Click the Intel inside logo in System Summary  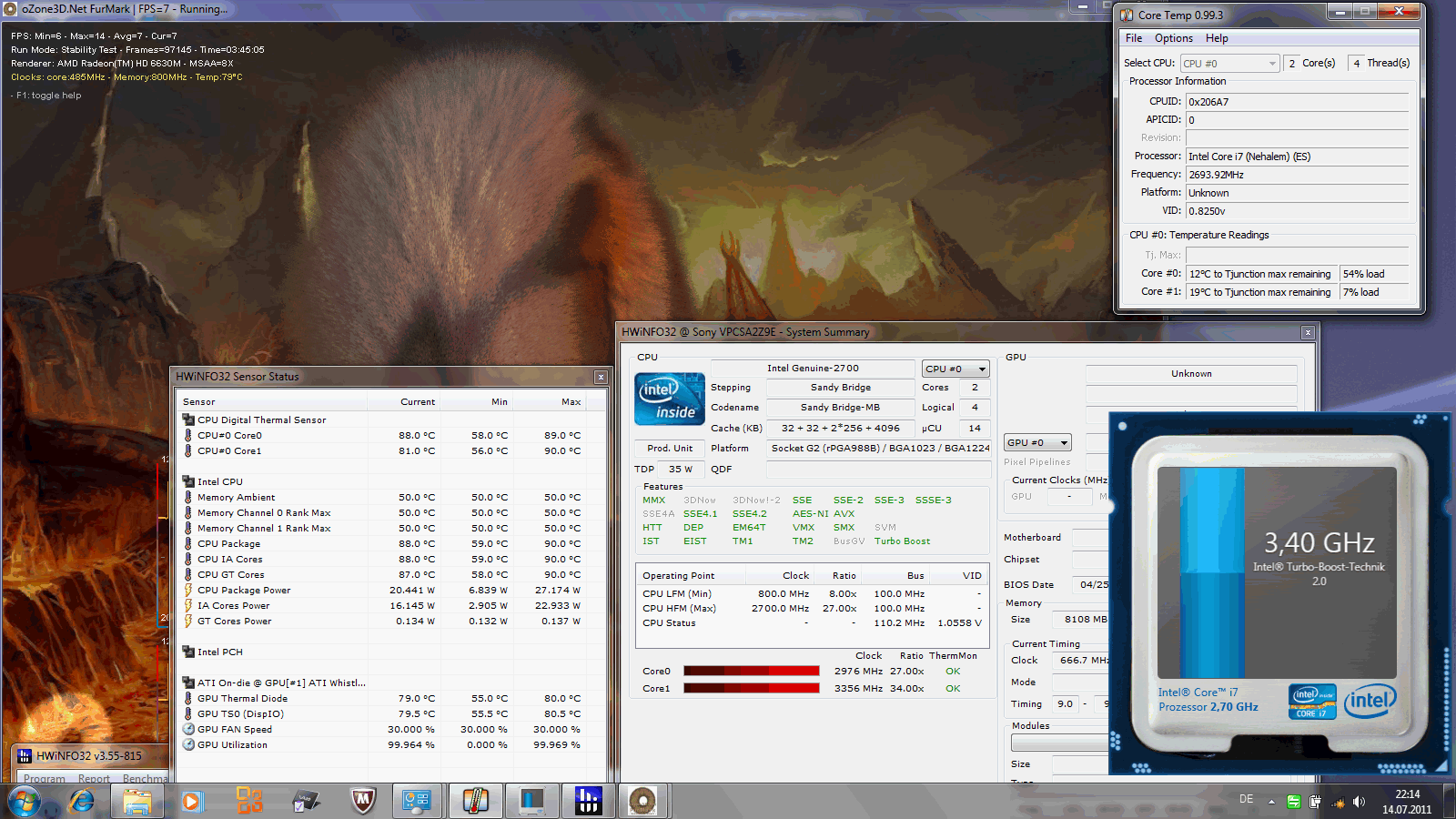670,399
